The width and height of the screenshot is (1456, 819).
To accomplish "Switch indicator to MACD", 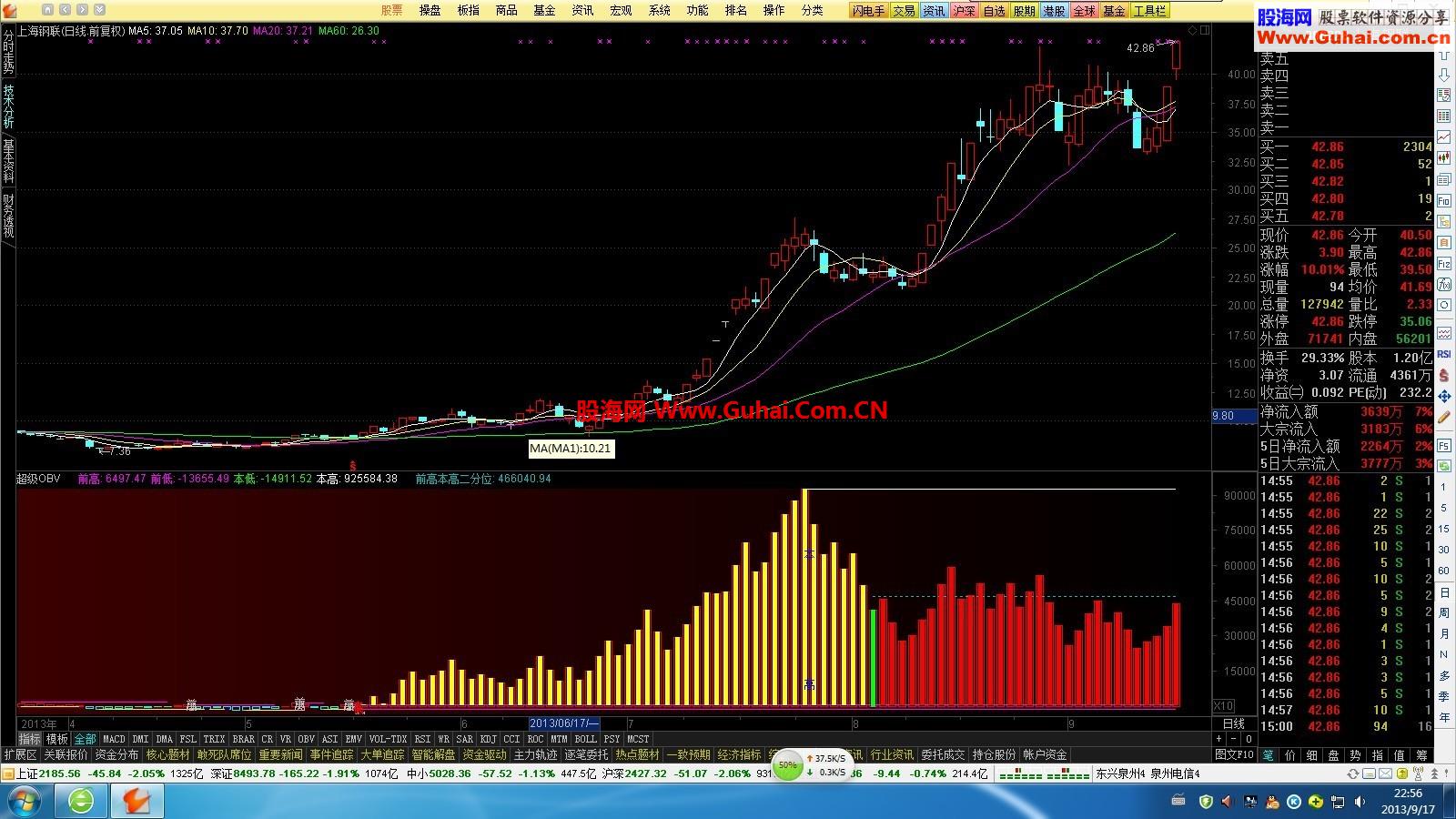I will (114, 739).
